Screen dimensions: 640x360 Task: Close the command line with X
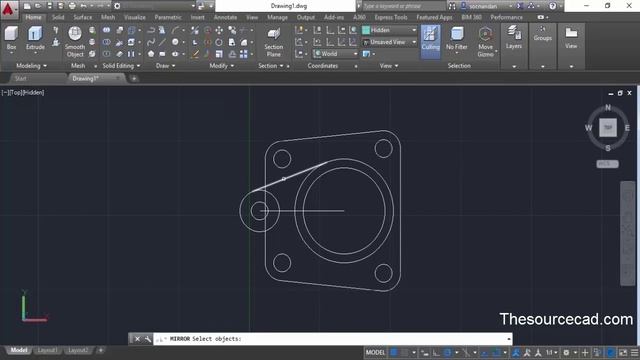(x=138, y=339)
